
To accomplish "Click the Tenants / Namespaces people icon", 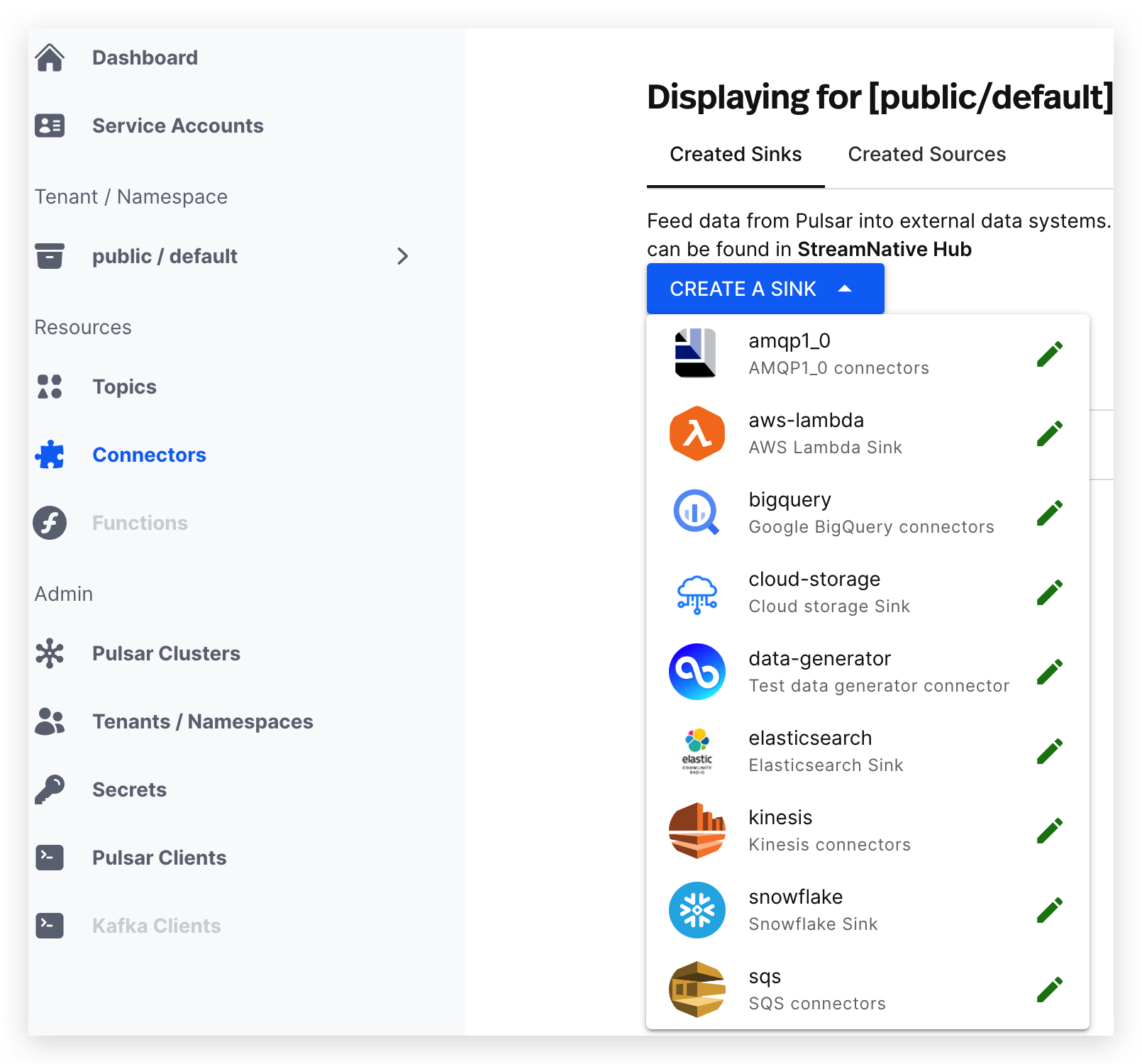I will tap(50, 721).
